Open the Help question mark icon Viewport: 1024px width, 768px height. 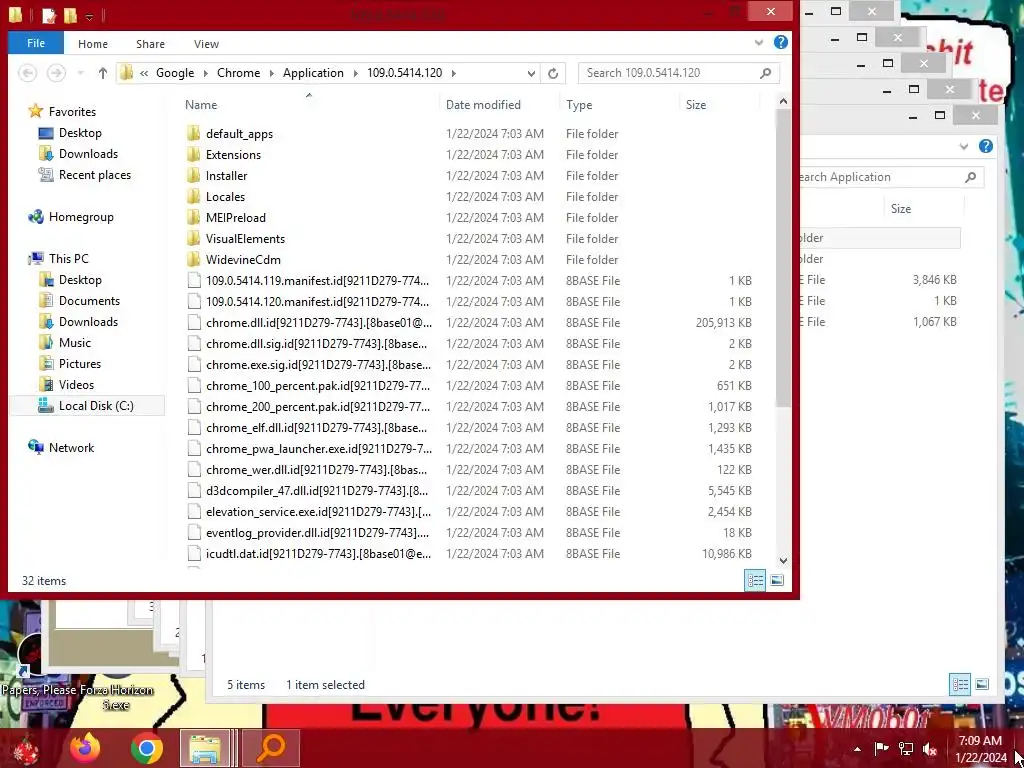coord(780,42)
